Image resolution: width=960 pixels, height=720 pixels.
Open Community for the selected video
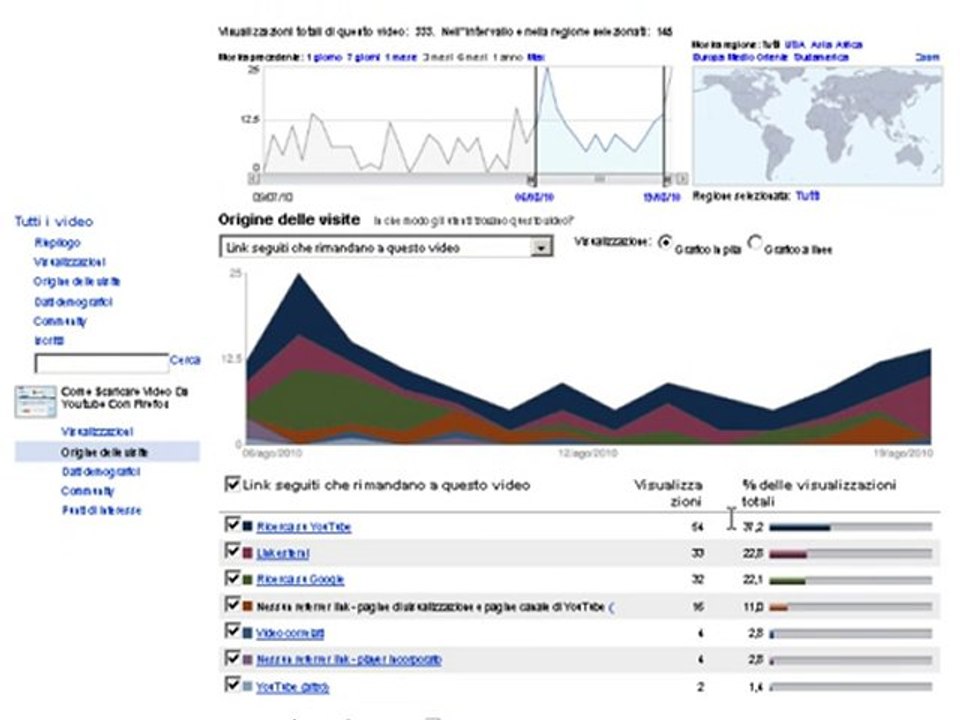coord(88,491)
